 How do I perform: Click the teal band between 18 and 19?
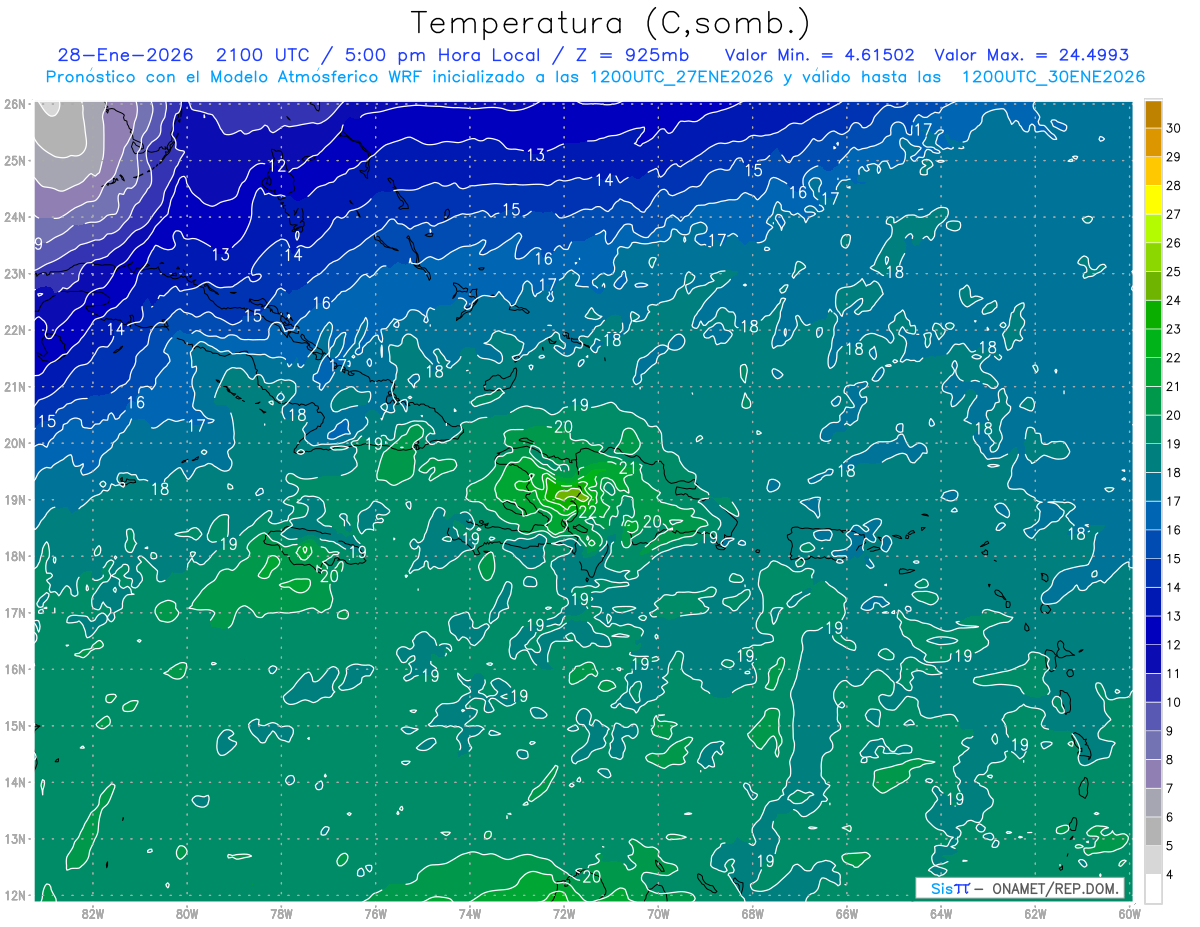[x=1153, y=458]
